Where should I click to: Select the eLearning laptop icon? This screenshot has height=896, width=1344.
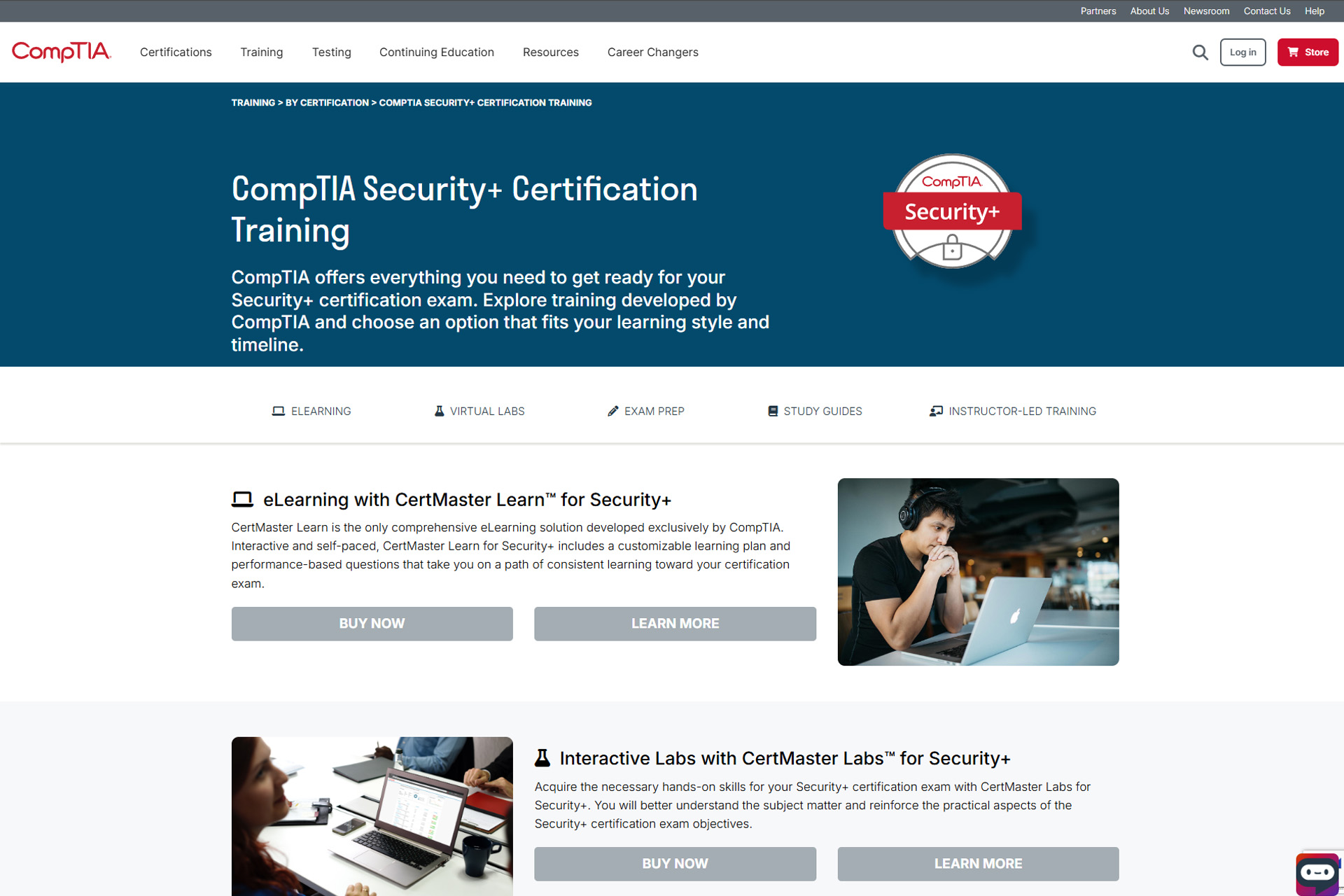click(x=278, y=411)
